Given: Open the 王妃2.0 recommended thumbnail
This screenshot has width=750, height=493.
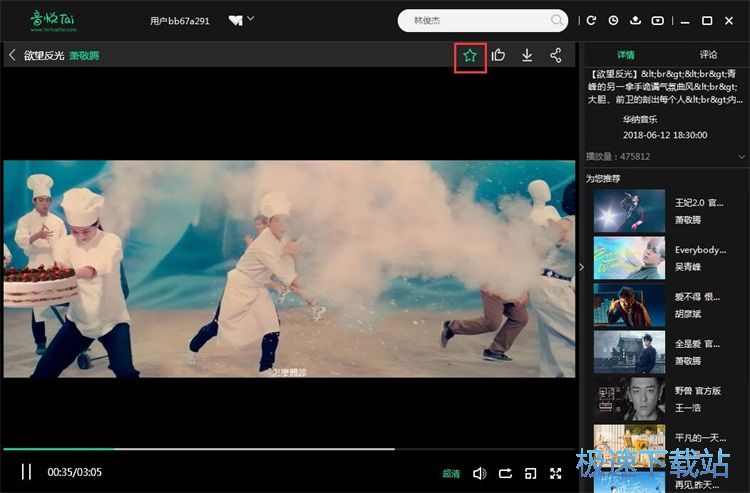Looking at the screenshot, I should tap(629, 211).
